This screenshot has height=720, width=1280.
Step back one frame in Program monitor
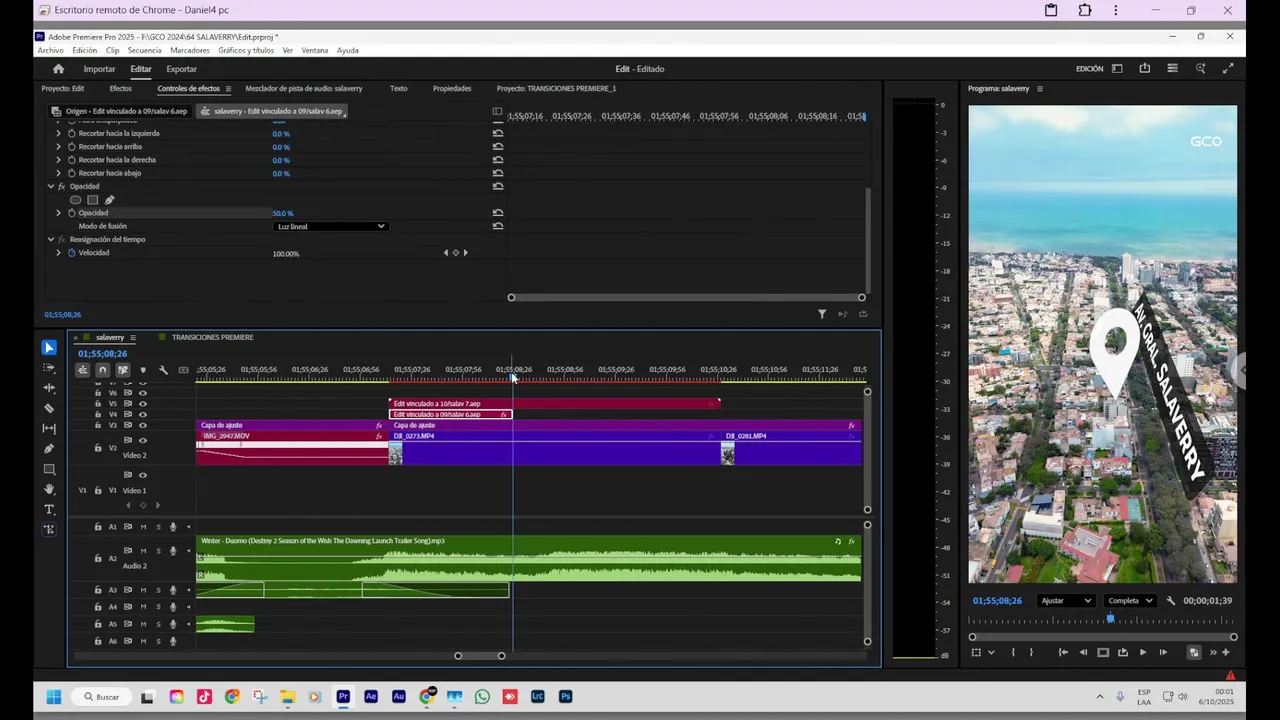[x=1083, y=652]
